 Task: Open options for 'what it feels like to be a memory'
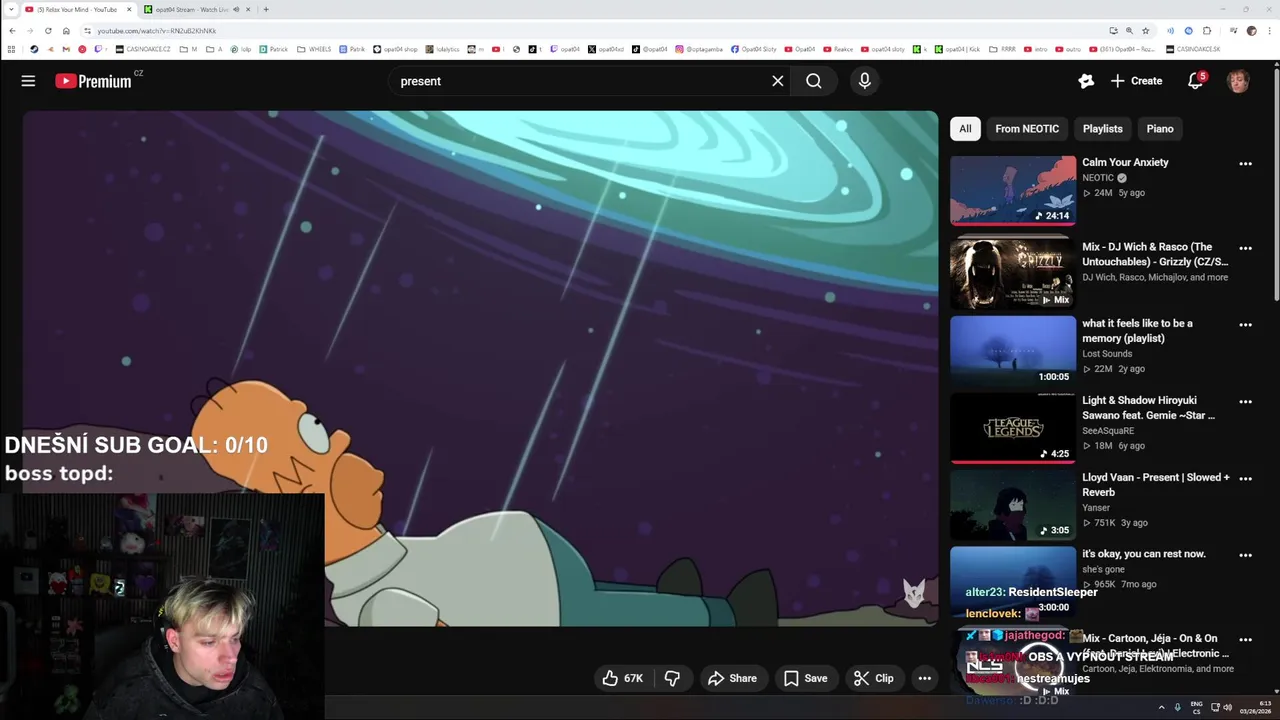(x=1245, y=325)
